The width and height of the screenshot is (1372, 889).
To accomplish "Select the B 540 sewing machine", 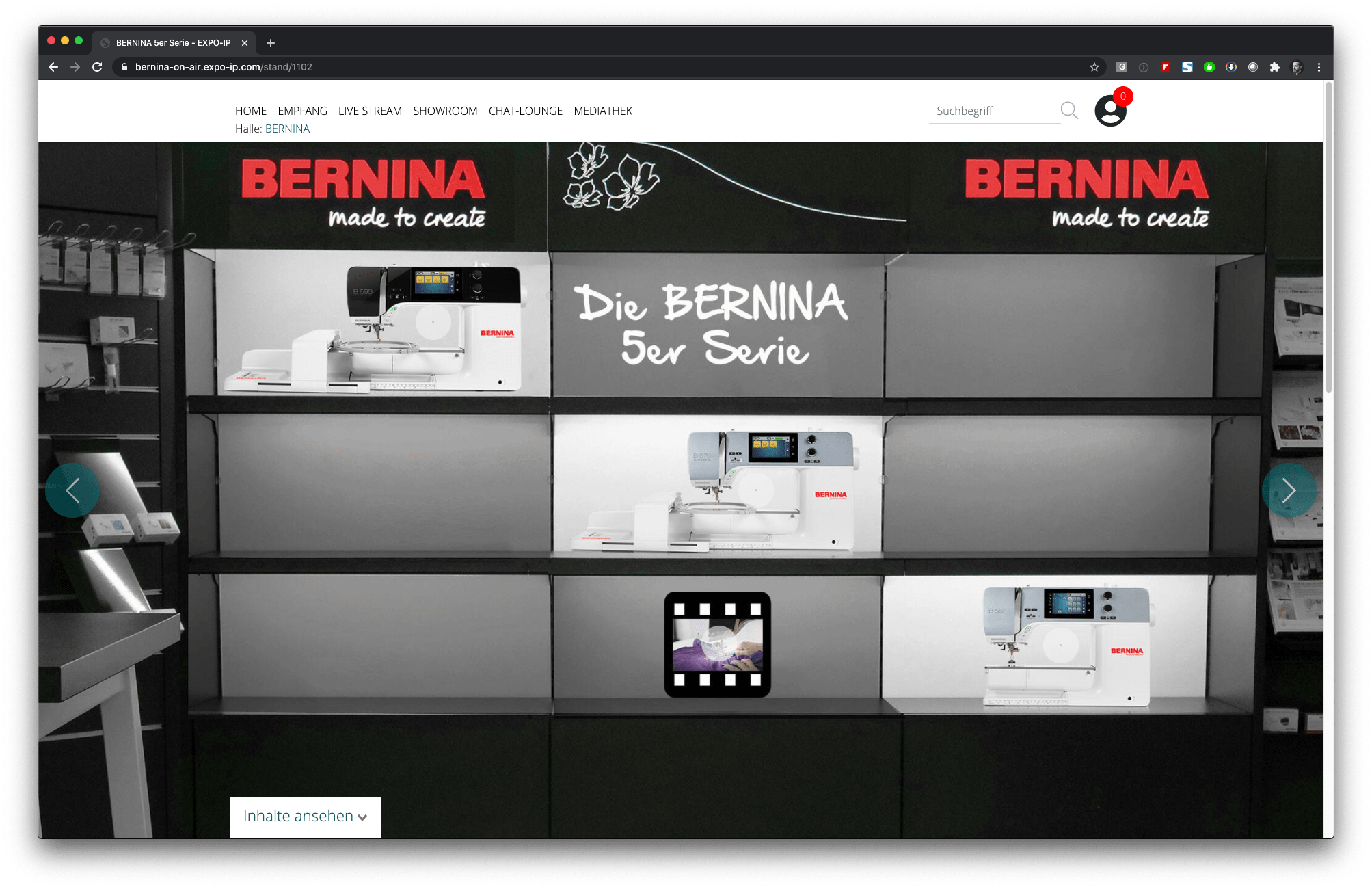I will click(1068, 646).
